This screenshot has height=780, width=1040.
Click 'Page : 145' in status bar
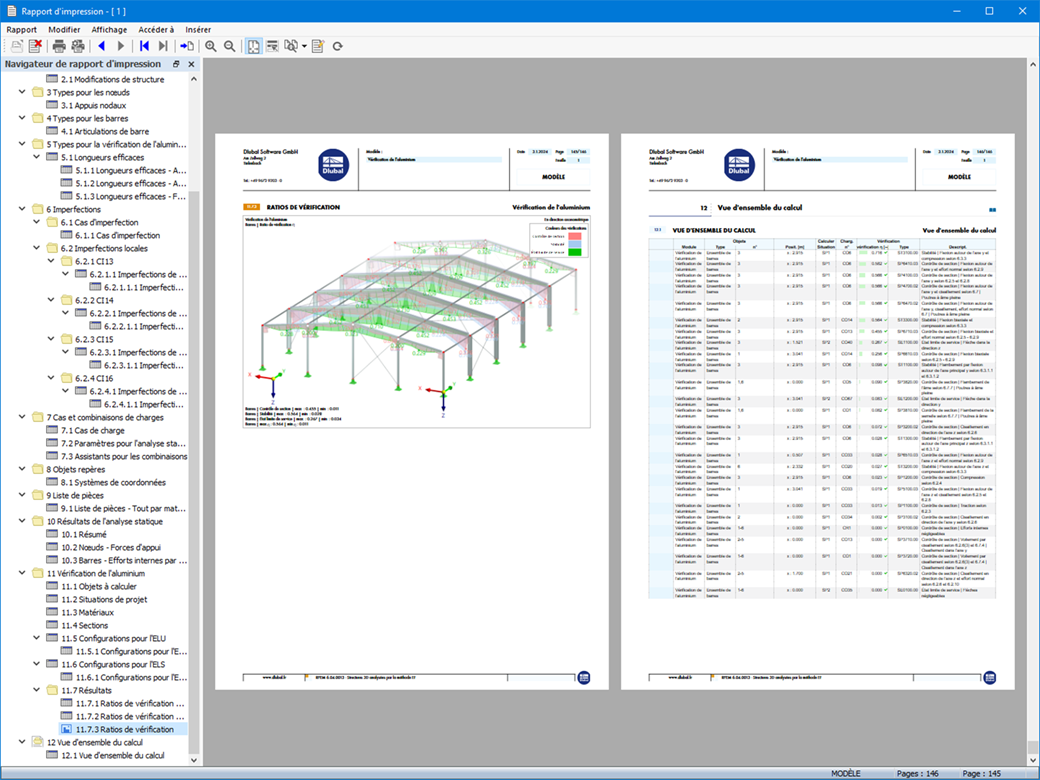[x=982, y=773]
